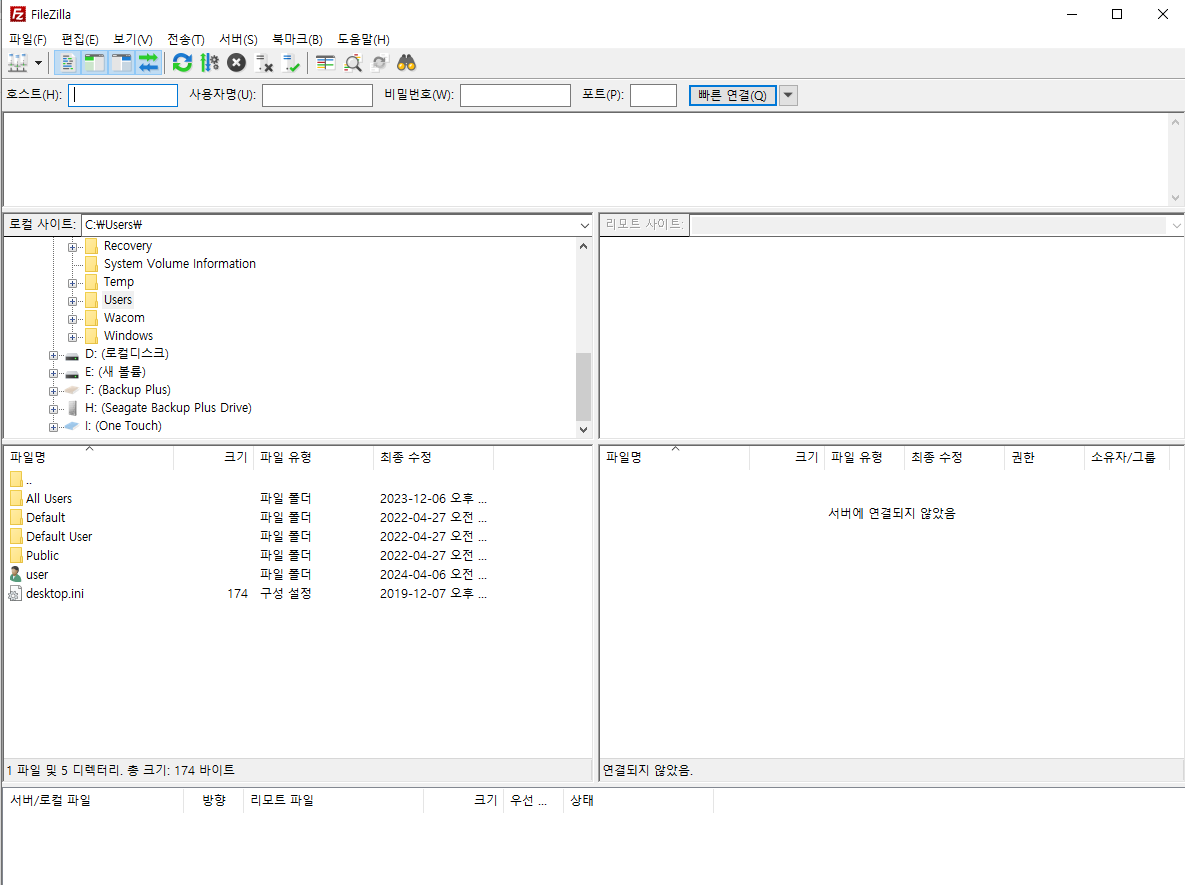
Task: Toggle the message log display
Action: tap(67, 63)
